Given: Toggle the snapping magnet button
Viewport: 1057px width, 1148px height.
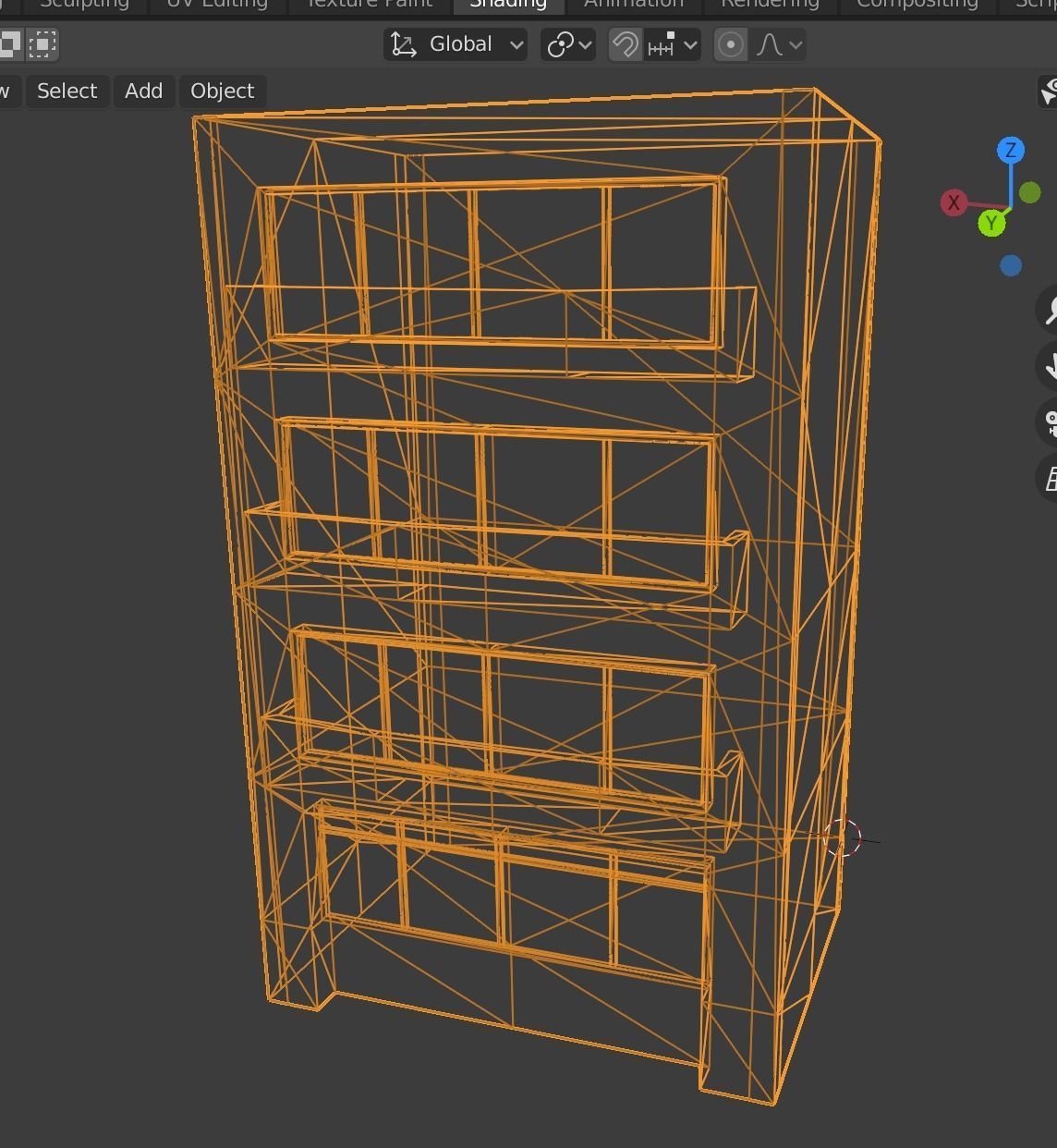Looking at the screenshot, I should pos(626,44).
